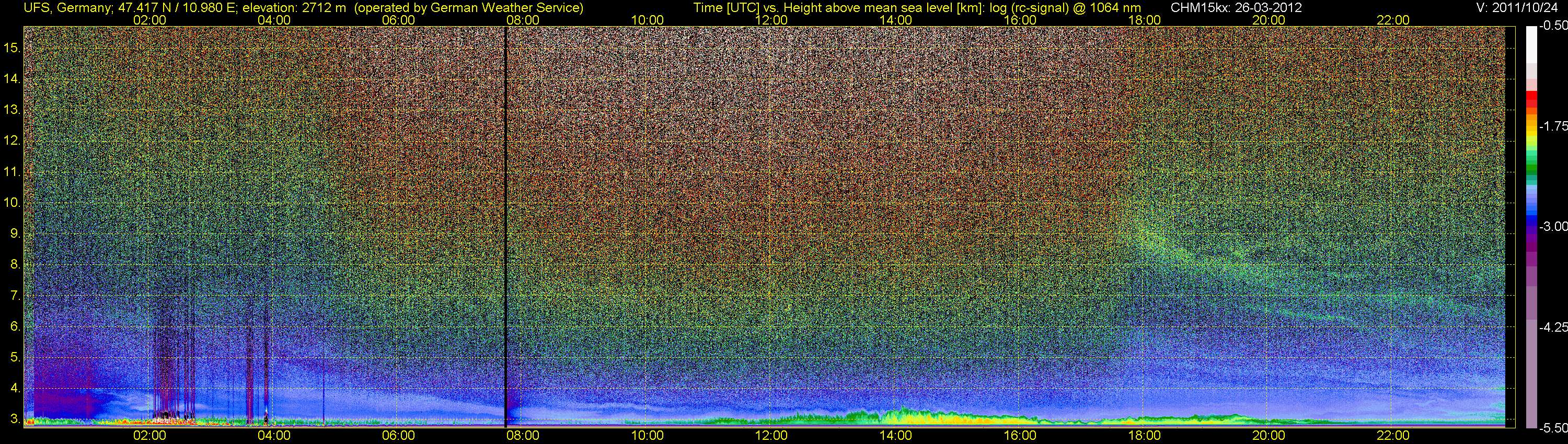The height and width of the screenshot is (444, 1568).
Task: Click the "UFS, Germany" station coordinates text
Action: [185, 8]
